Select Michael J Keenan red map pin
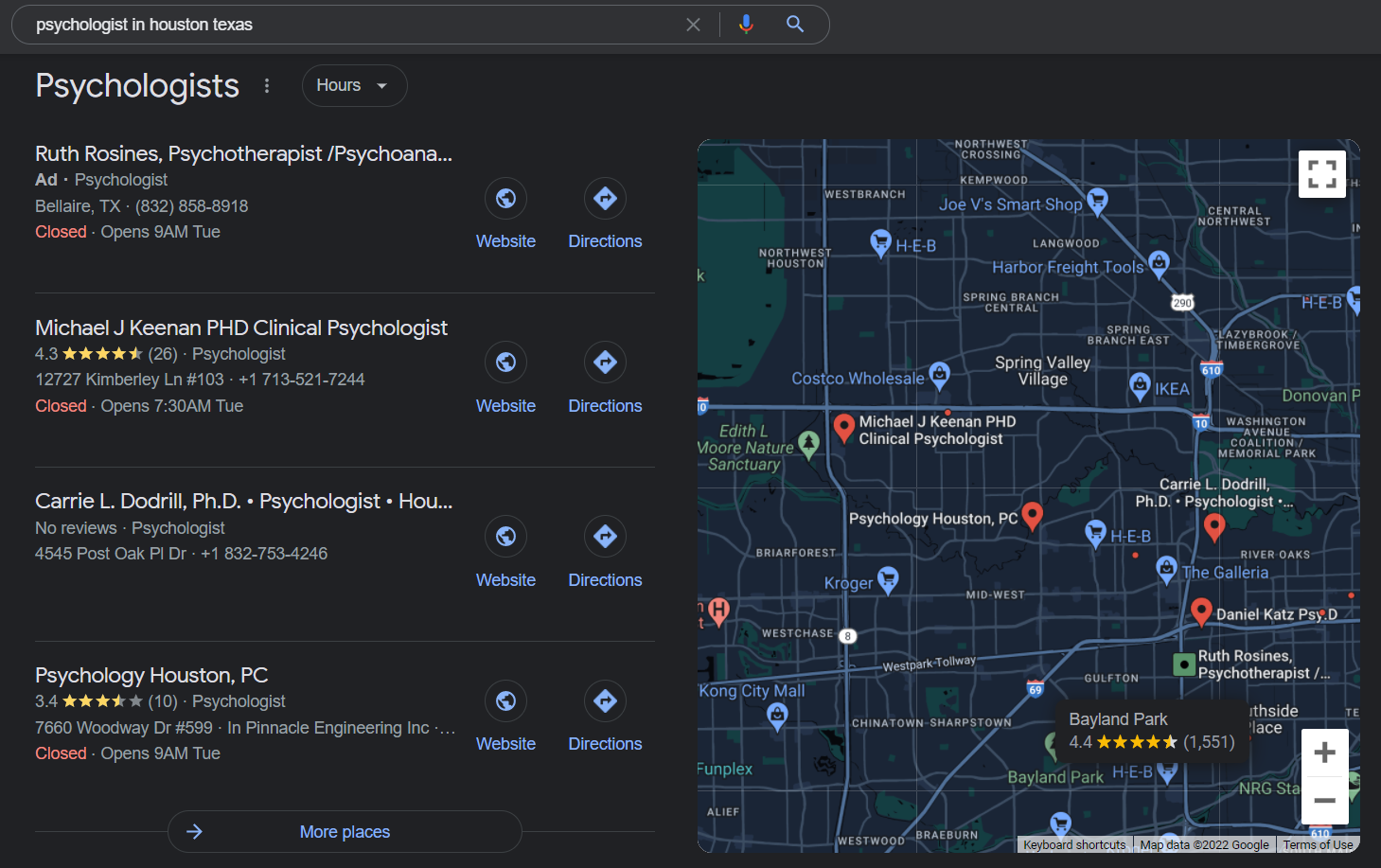 (844, 429)
